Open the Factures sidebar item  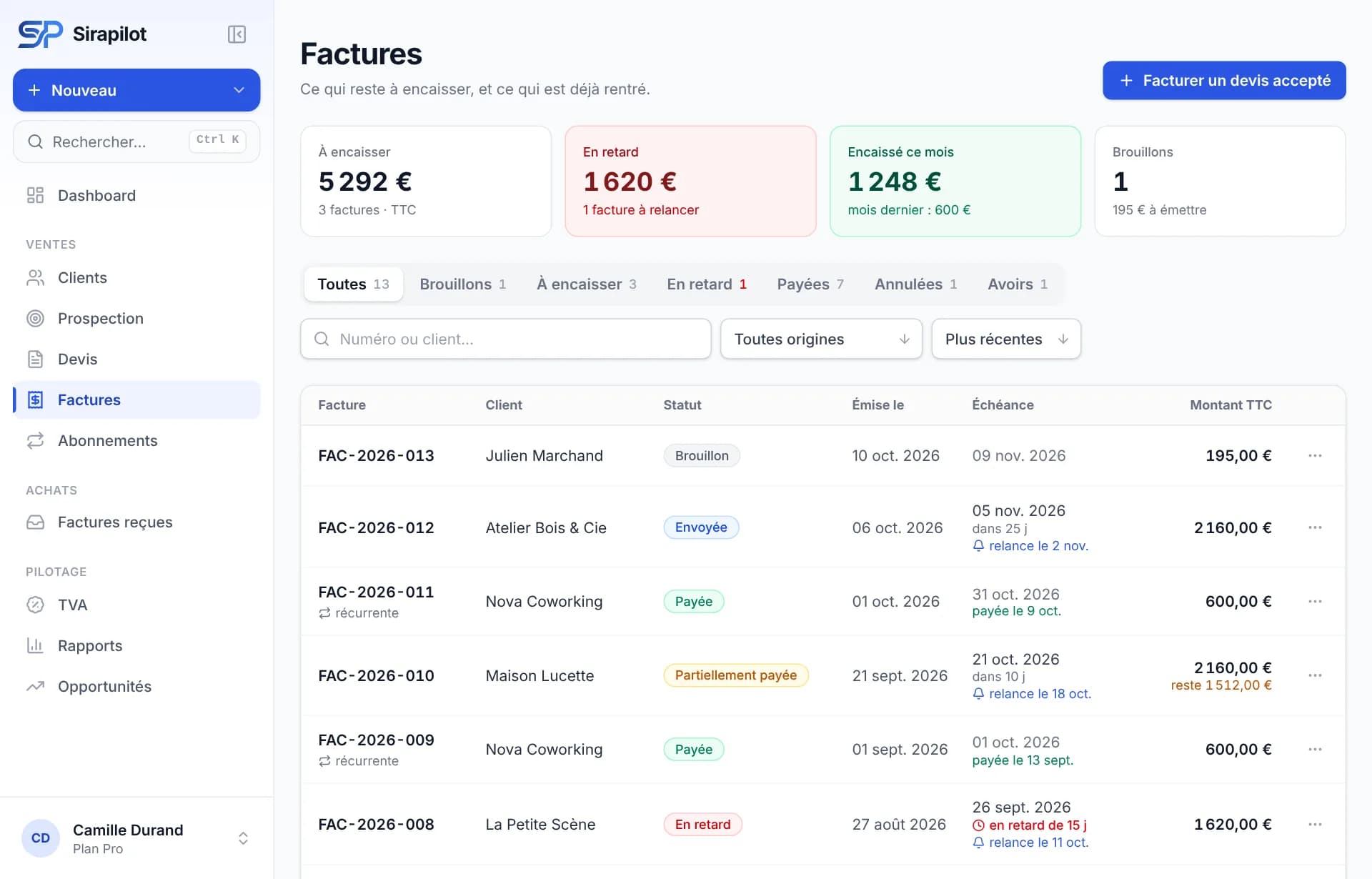tap(136, 399)
